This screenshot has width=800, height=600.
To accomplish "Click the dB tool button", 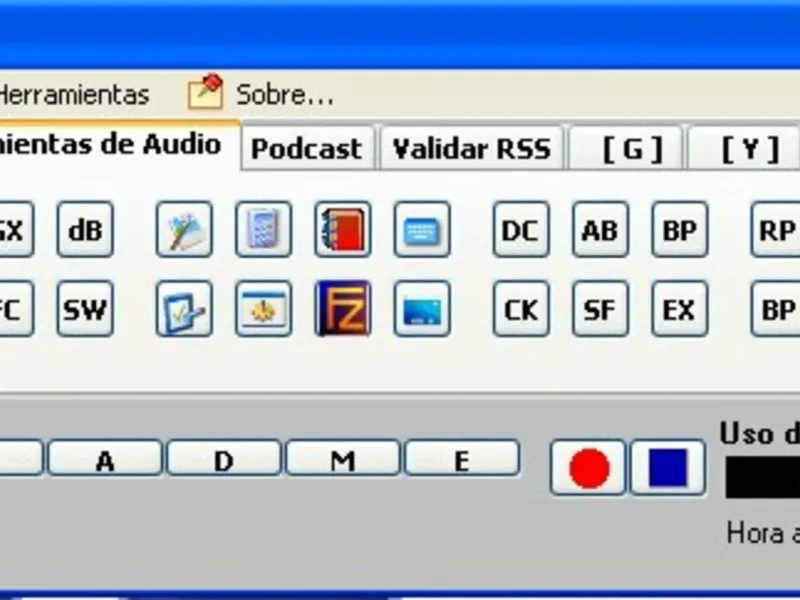I will (x=85, y=229).
